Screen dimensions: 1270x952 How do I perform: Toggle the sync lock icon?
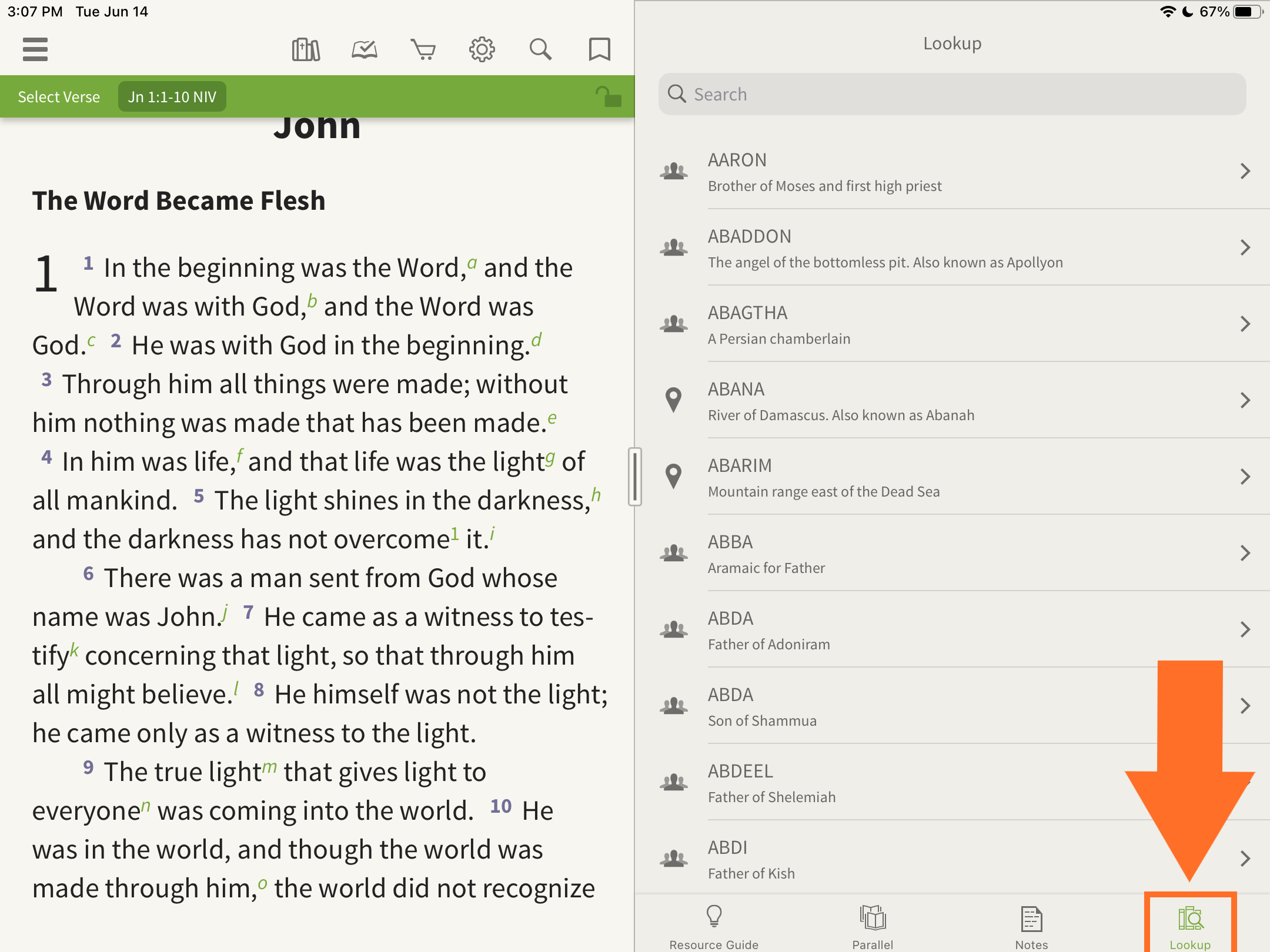[x=608, y=96]
